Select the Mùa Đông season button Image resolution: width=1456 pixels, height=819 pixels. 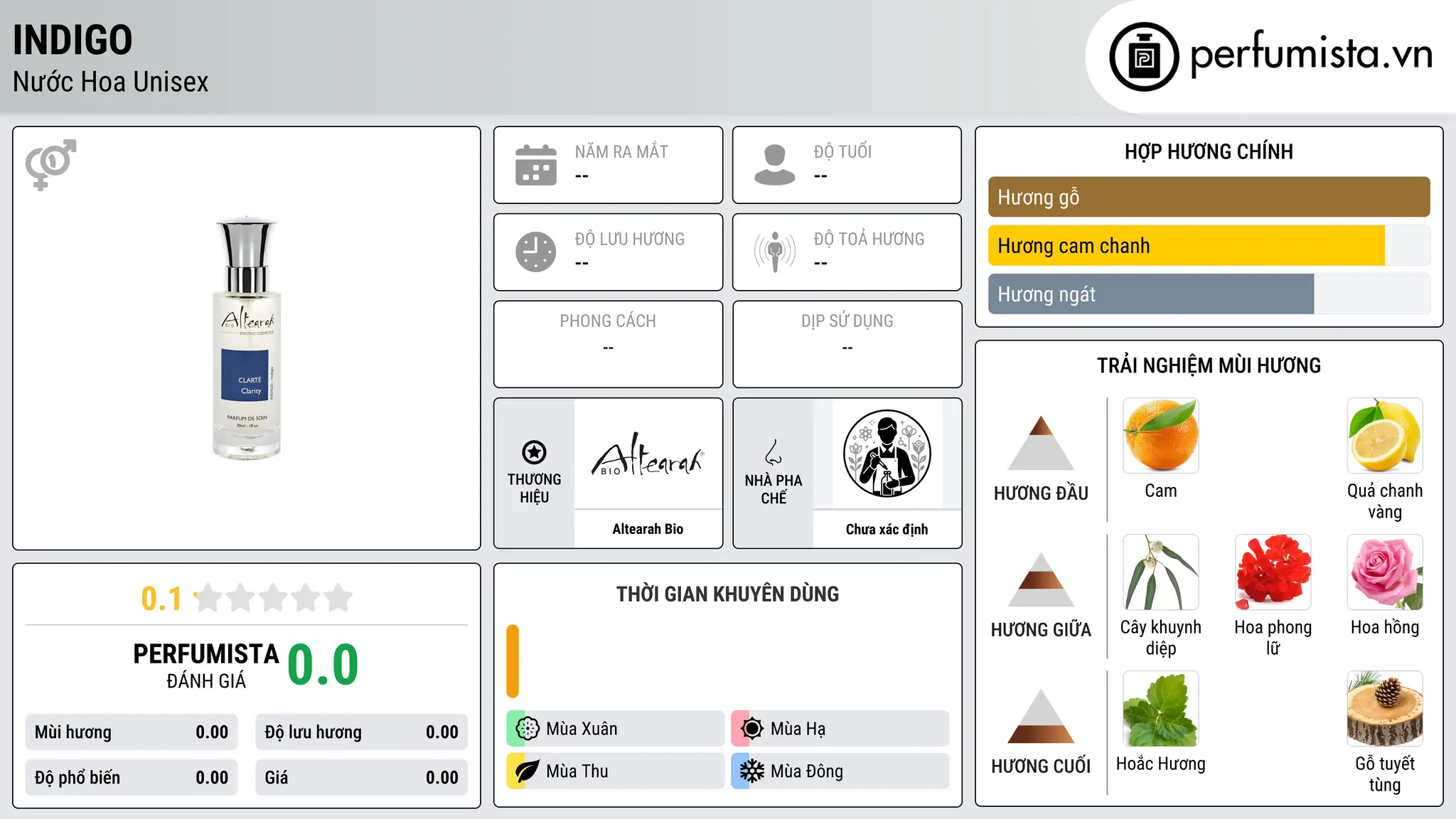point(840,771)
